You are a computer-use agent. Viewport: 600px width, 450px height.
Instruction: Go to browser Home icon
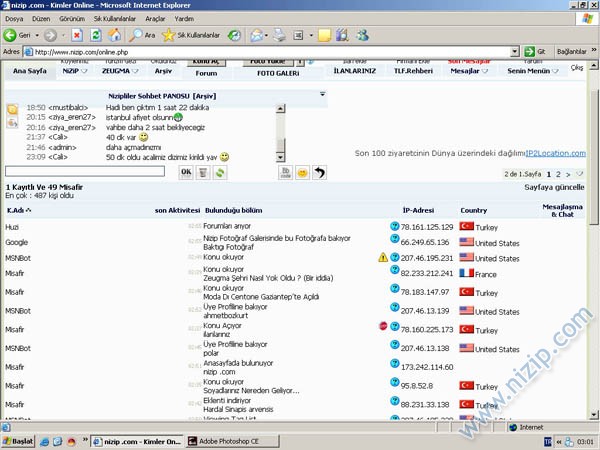[114, 35]
